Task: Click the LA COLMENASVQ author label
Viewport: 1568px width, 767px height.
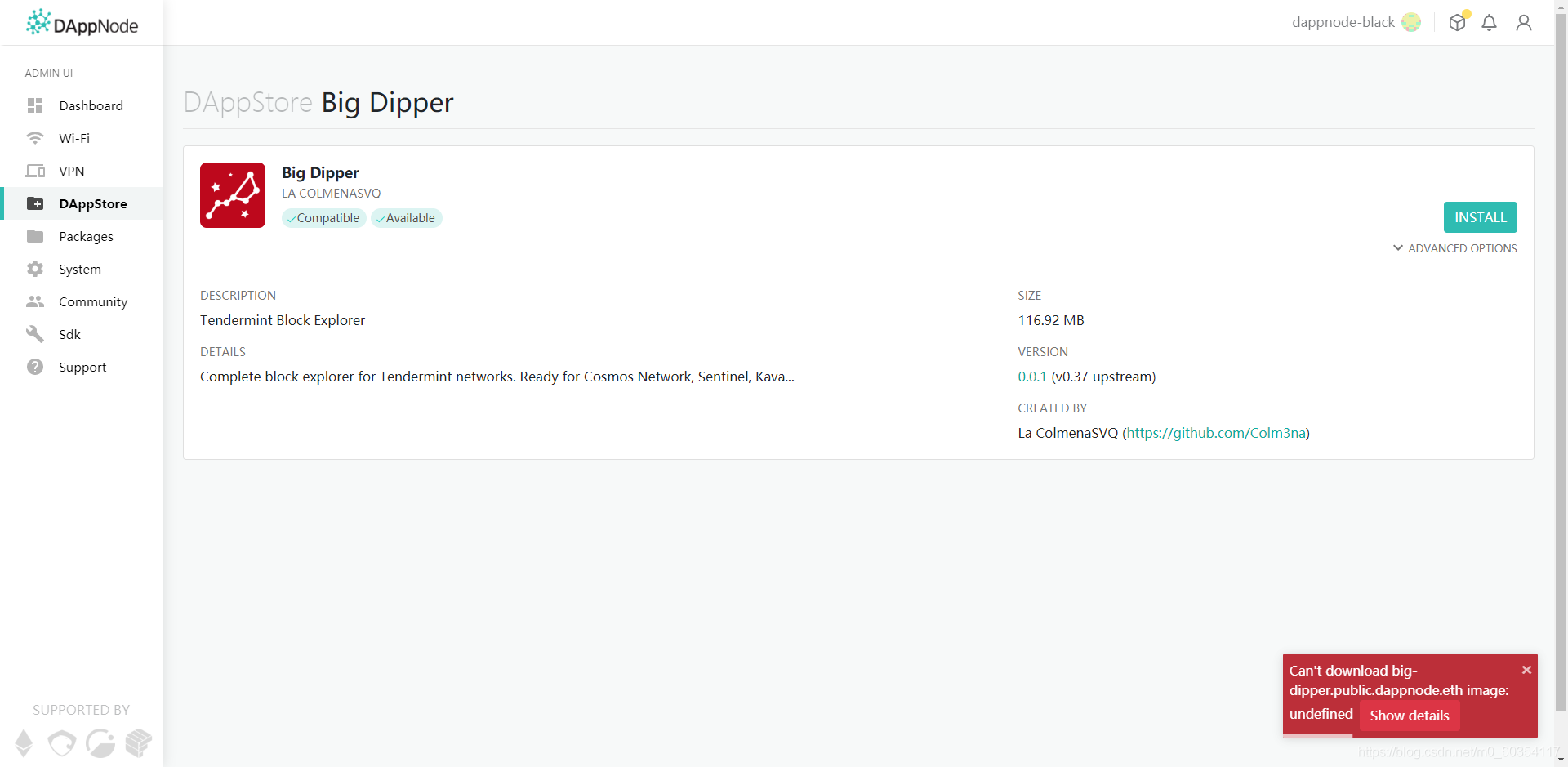Action: tap(332, 194)
